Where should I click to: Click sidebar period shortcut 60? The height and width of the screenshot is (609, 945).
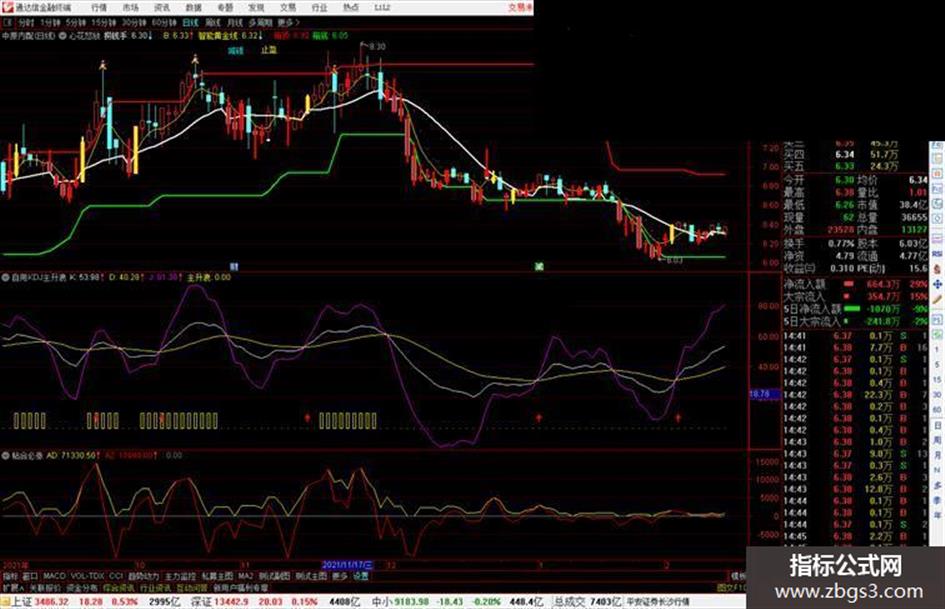pos(937,410)
